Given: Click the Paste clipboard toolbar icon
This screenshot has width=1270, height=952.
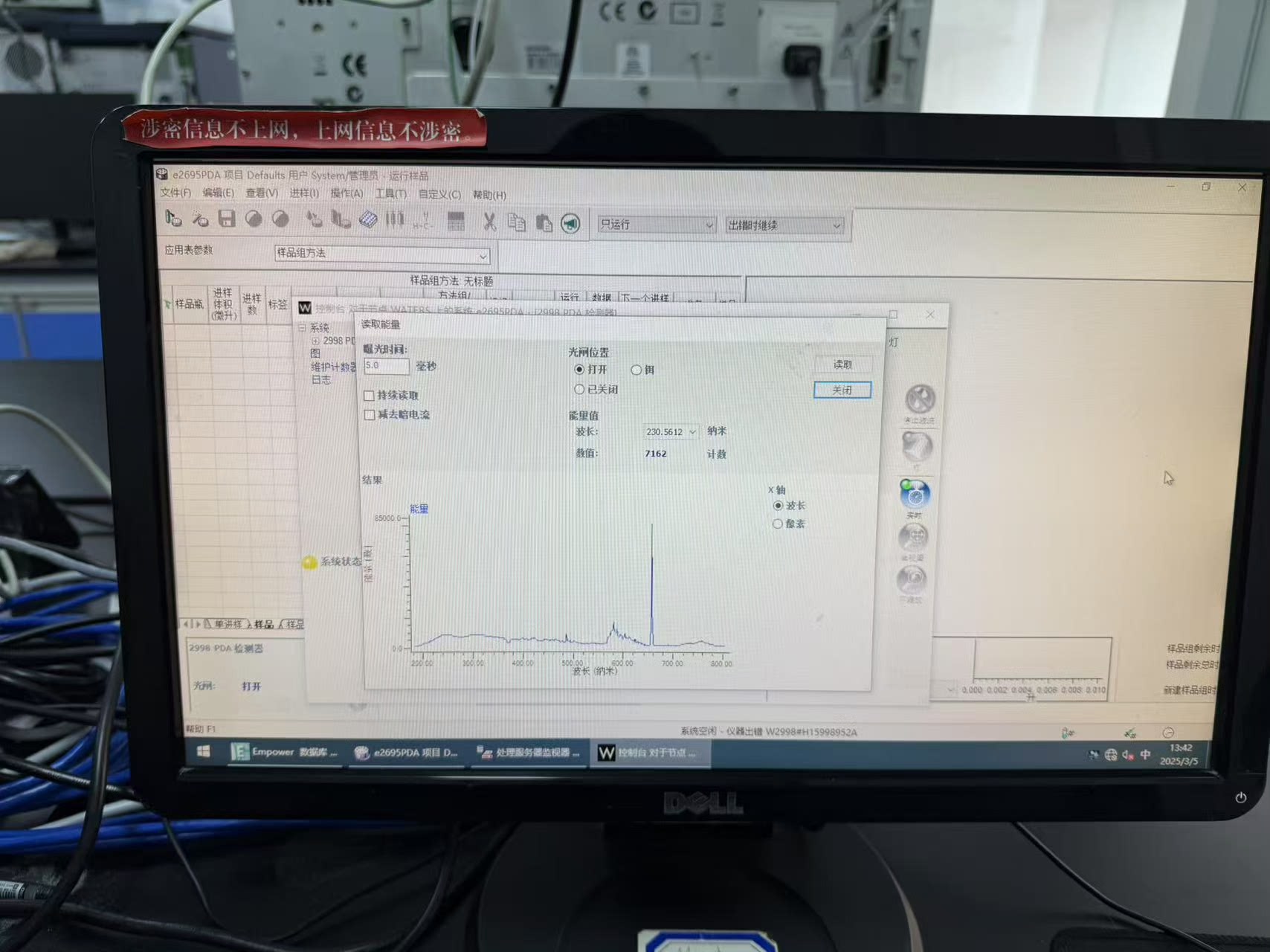Looking at the screenshot, I should point(544,223).
